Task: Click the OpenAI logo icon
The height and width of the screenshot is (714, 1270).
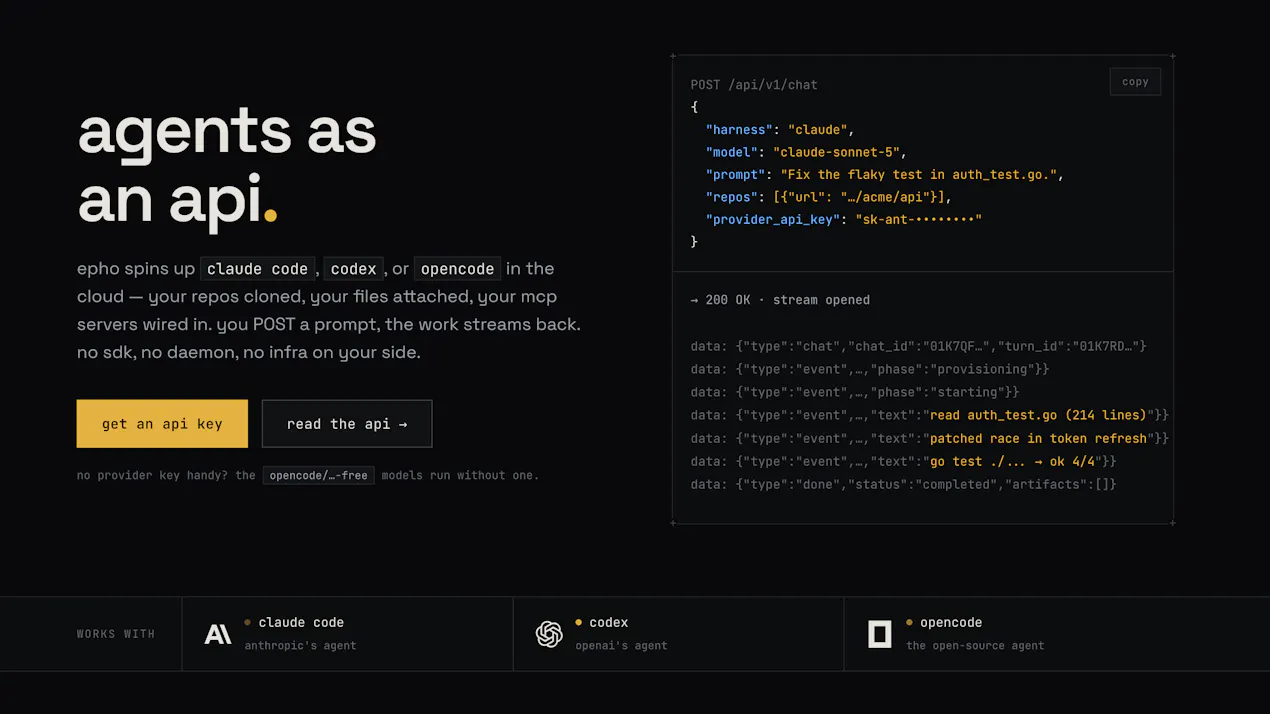Action: [549, 634]
